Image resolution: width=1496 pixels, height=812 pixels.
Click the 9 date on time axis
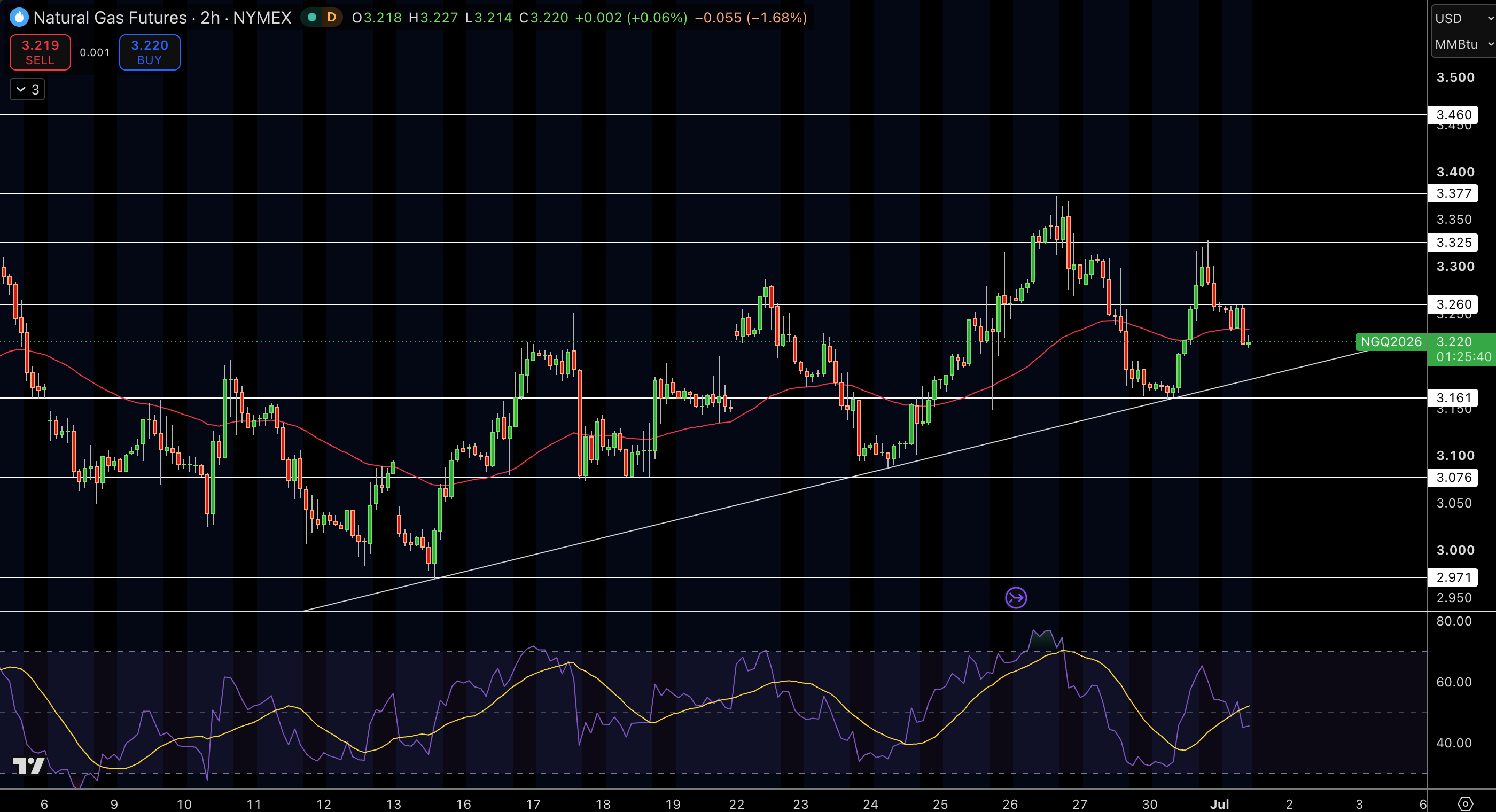point(114,804)
